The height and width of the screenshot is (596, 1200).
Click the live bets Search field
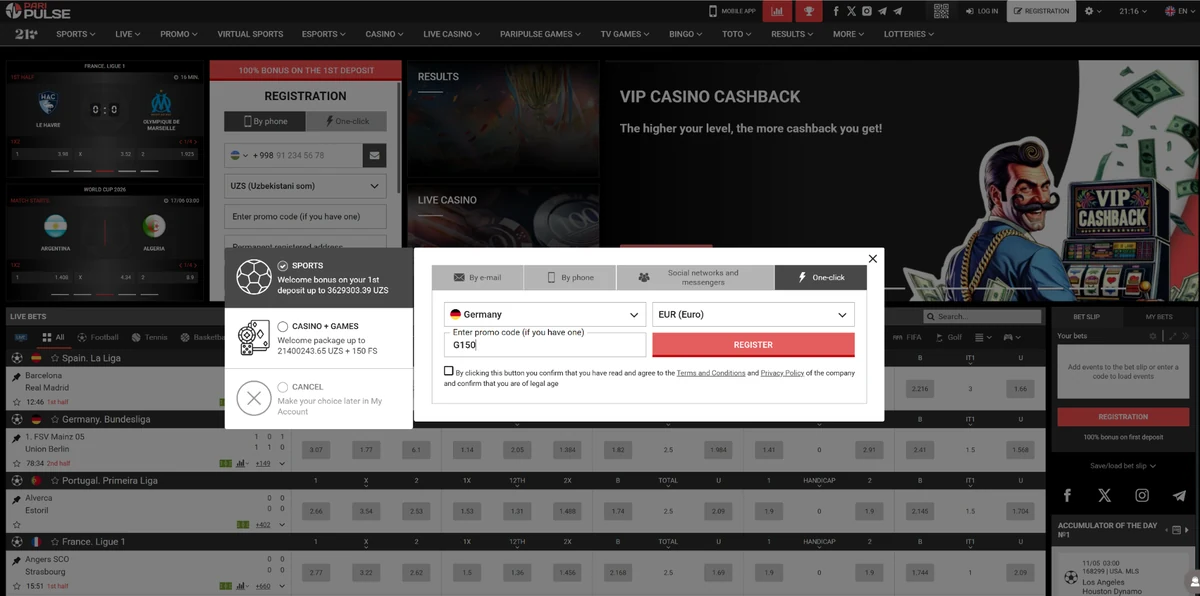[984, 316]
